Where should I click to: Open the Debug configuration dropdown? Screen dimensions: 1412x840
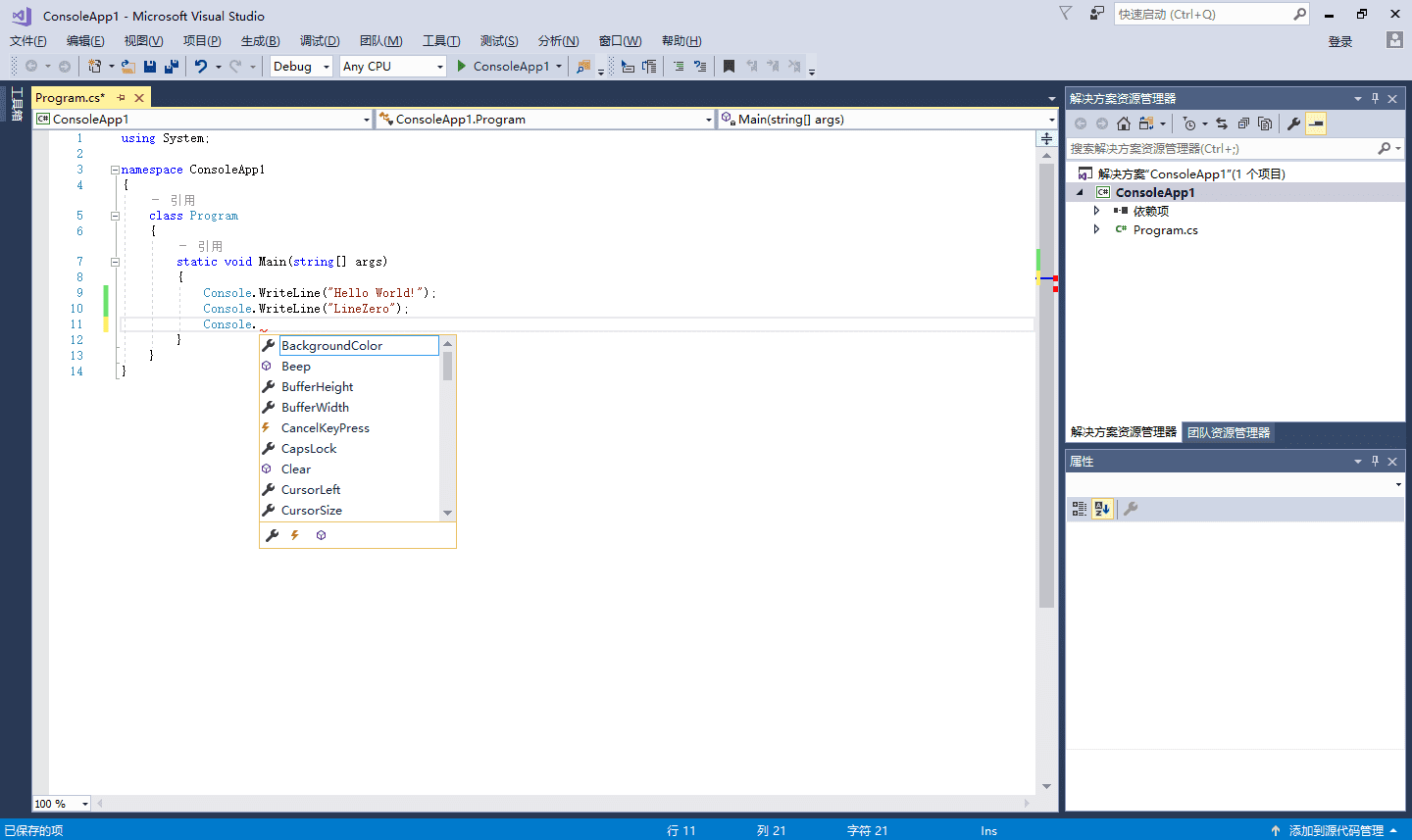coord(327,67)
